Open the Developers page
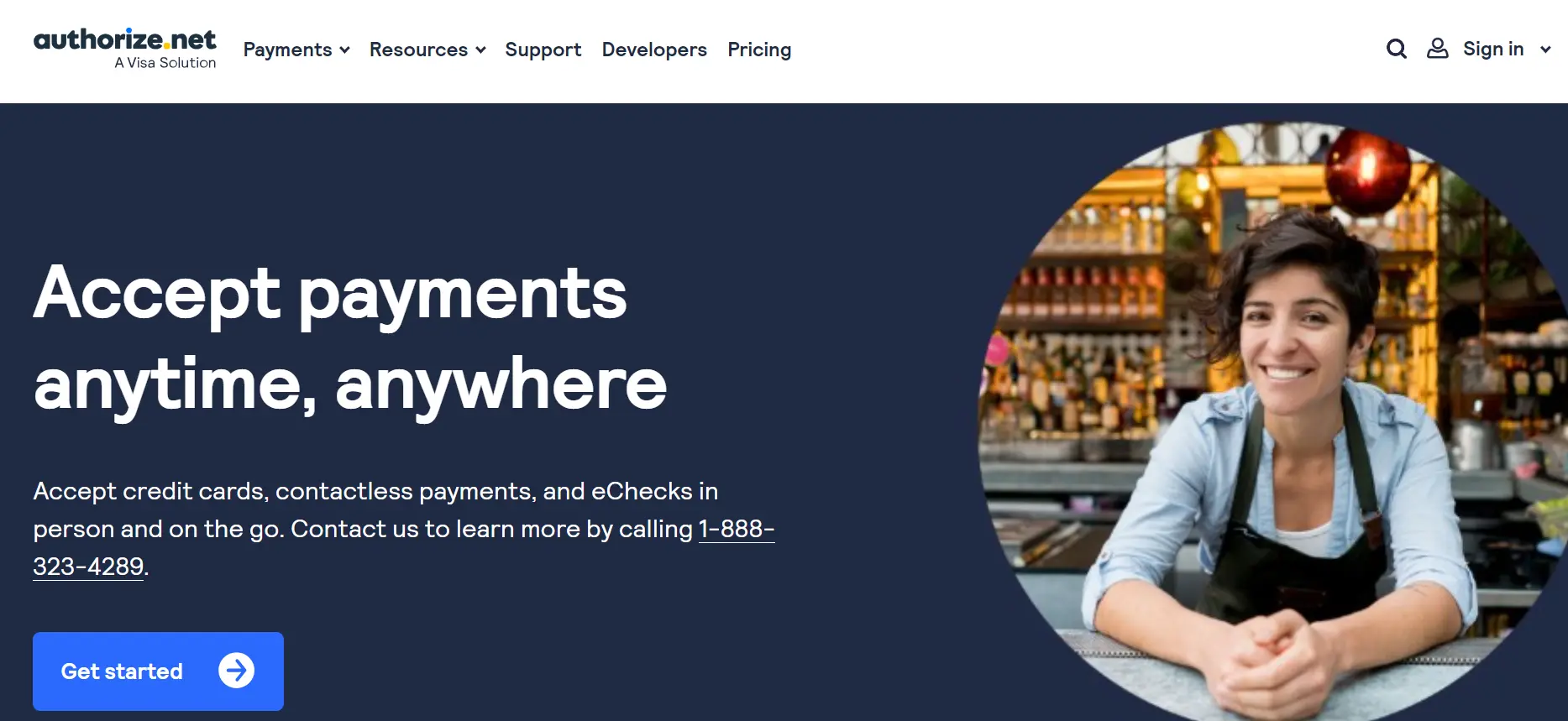The width and height of the screenshot is (1568, 721). pos(654,50)
